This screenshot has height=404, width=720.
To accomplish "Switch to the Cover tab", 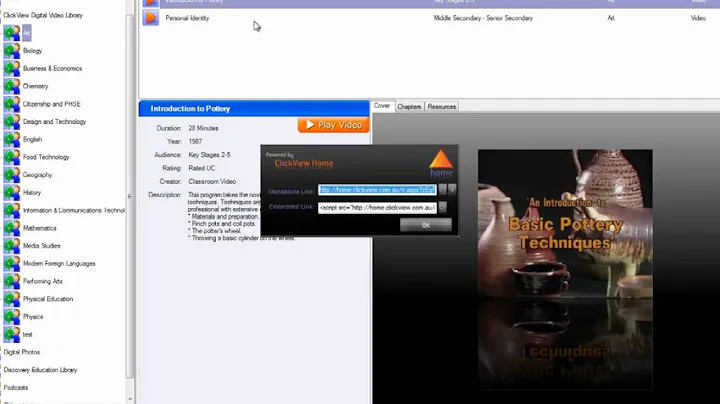I will 382,106.
